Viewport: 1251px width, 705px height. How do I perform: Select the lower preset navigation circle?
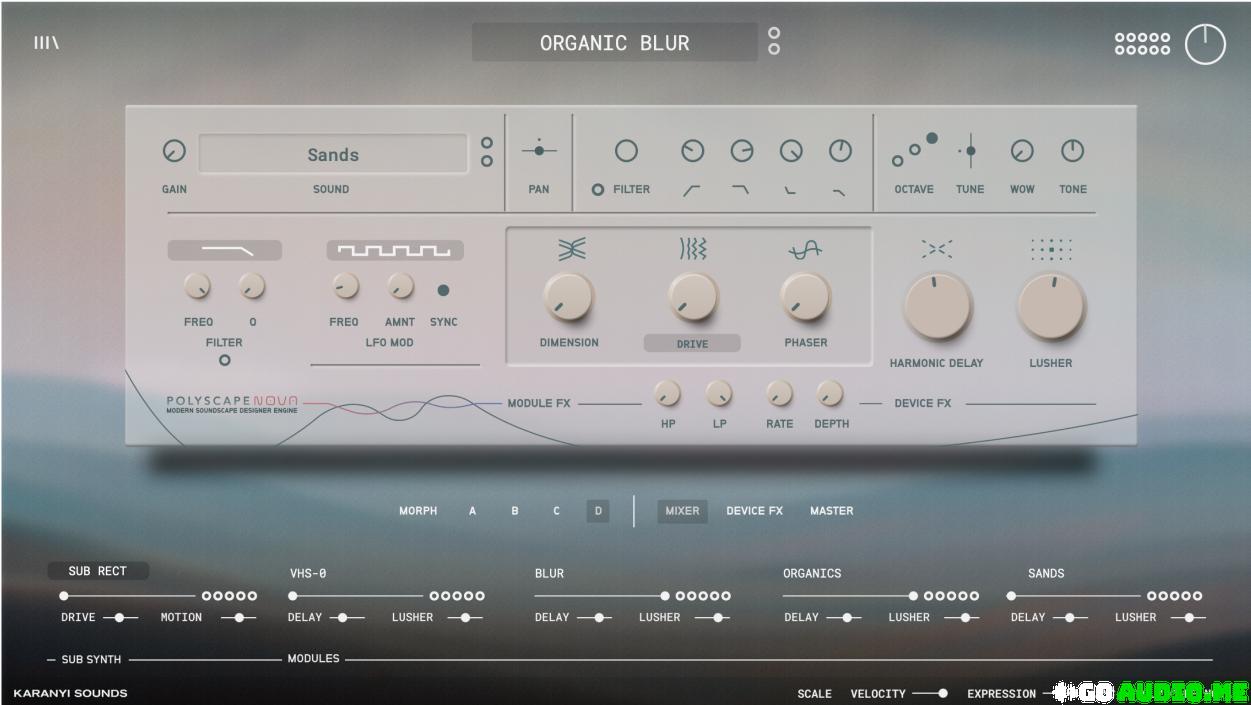click(x=773, y=49)
